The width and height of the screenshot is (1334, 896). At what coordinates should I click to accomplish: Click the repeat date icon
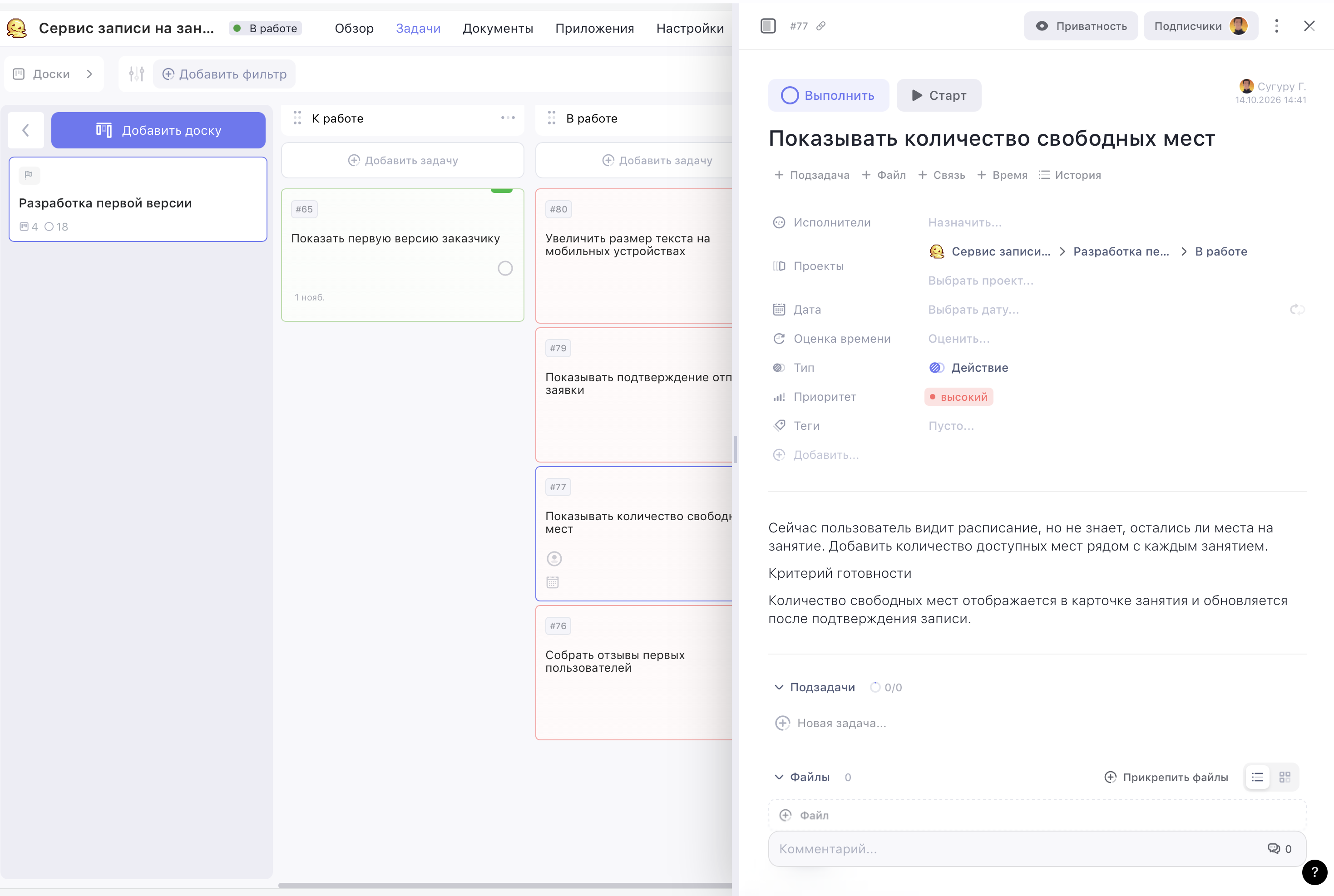[1297, 310]
